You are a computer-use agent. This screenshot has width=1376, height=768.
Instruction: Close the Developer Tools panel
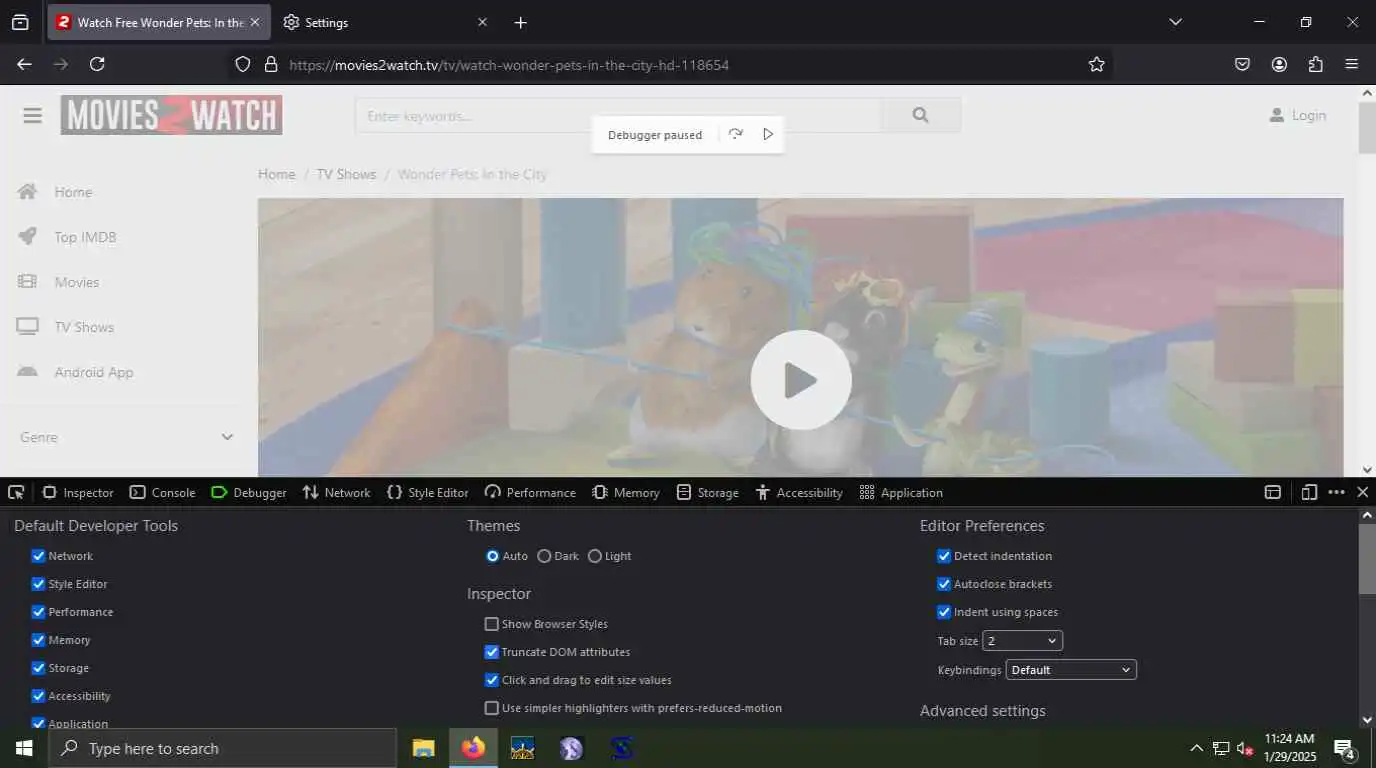[1362, 492]
